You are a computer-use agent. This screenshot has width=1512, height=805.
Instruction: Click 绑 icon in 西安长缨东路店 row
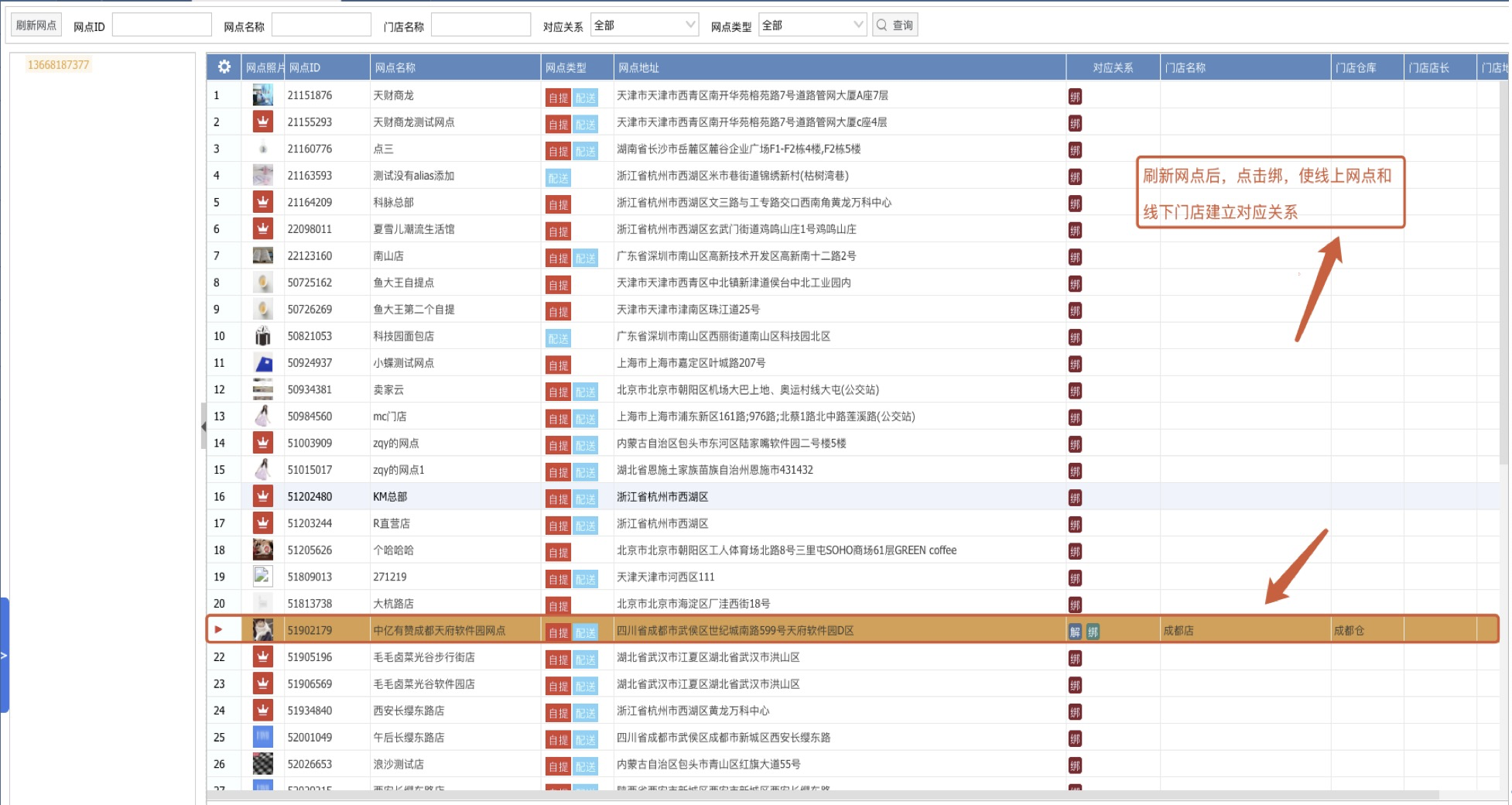tap(1075, 712)
